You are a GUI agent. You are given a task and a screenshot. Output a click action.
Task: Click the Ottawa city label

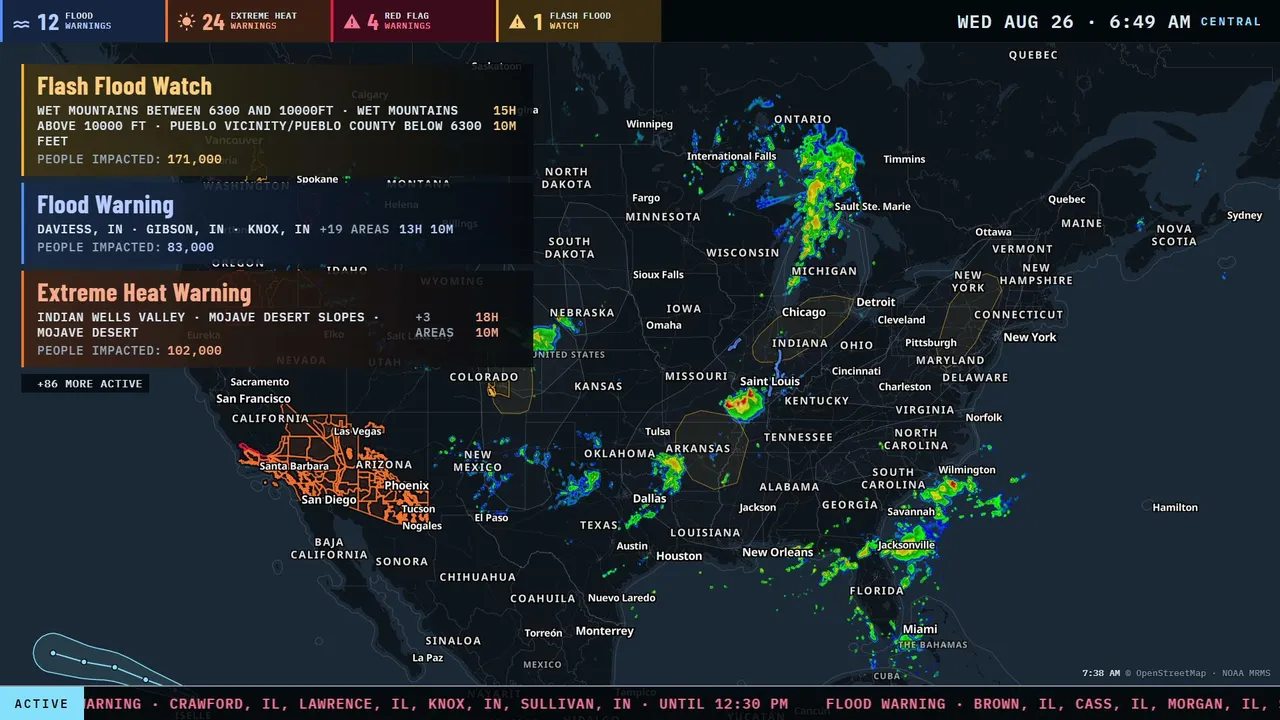click(993, 232)
